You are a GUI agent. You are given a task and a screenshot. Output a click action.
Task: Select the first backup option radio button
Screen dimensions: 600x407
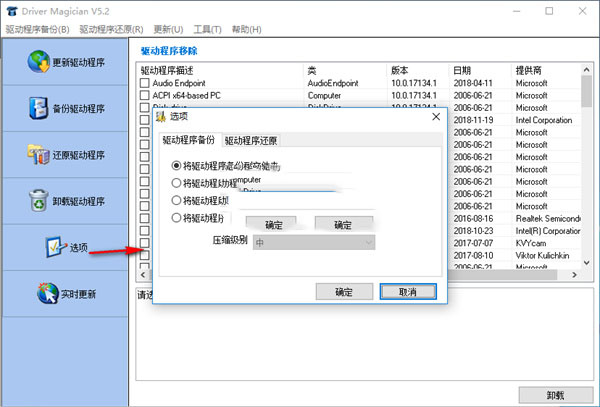(x=177, y=166)
